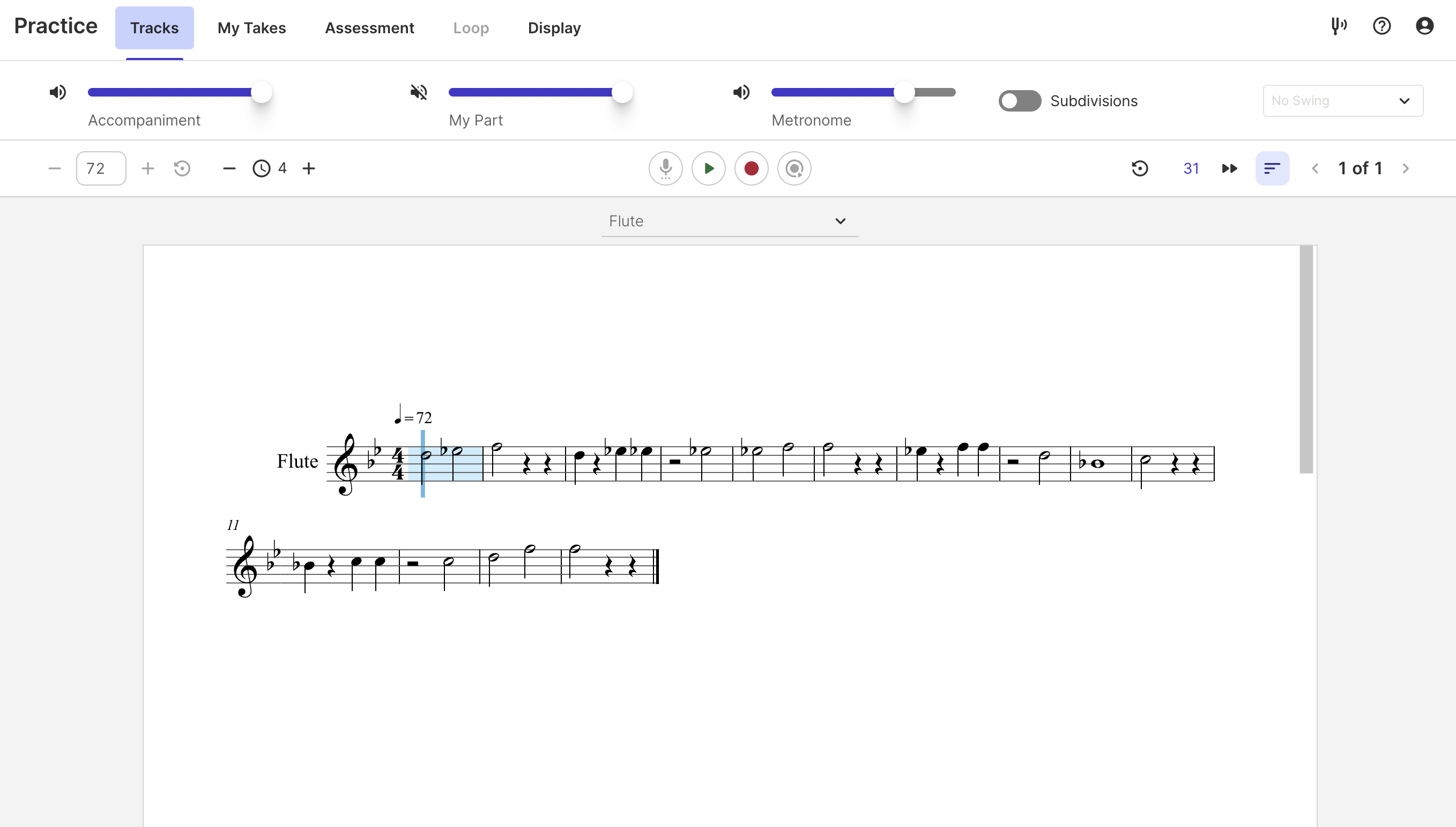Reset the tempo with the restore icon
The width and height of the screenshot is (1456, 827).
coord(182,168)
